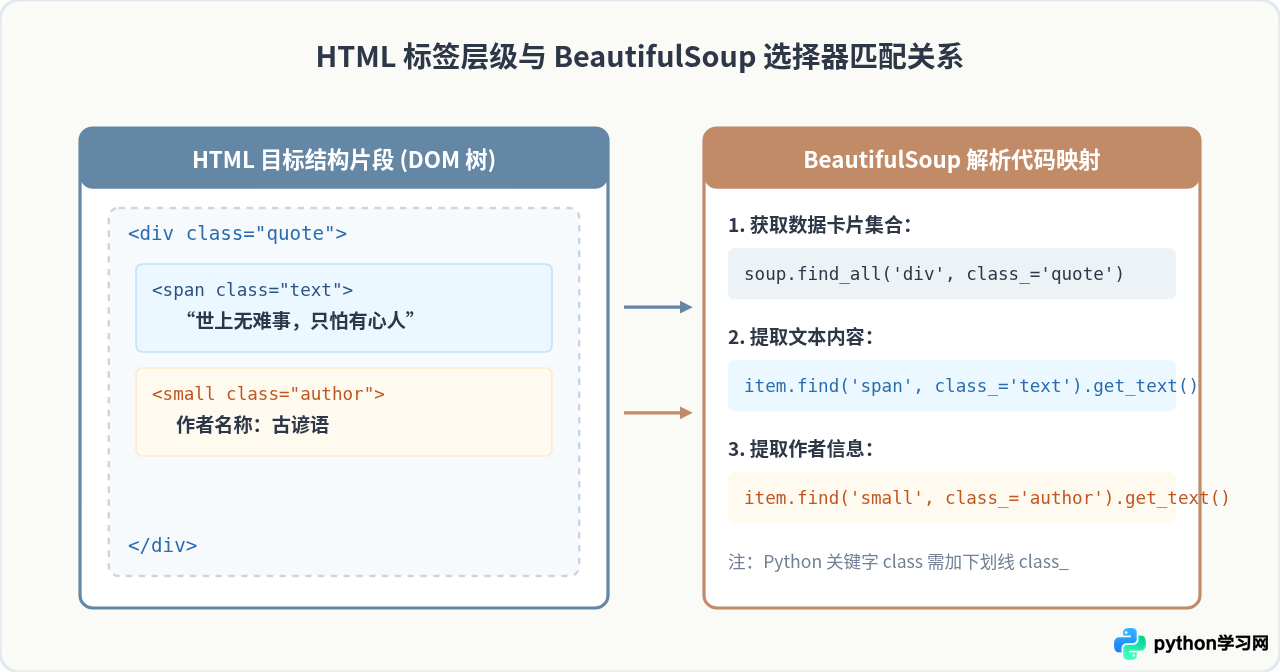Screen dimensions: 1280x672
Task: Click heading 3. 提取作者信息
Action: pyautogui.click(x=801, y=449)
